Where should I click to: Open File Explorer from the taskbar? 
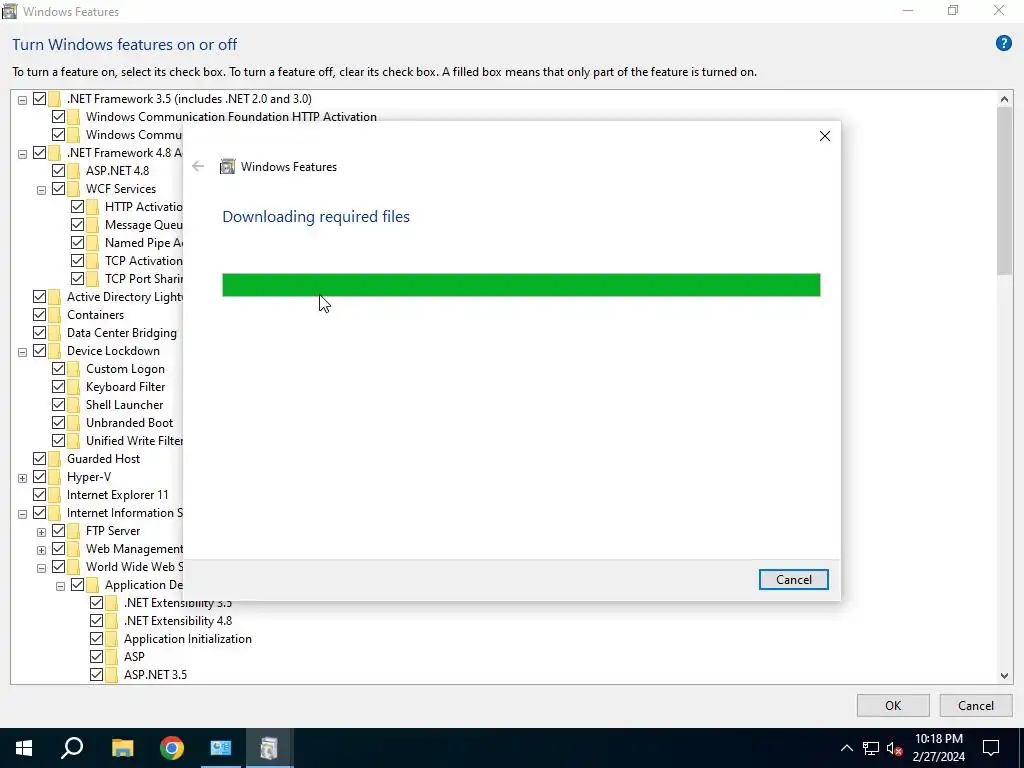[x=122, y=748]
